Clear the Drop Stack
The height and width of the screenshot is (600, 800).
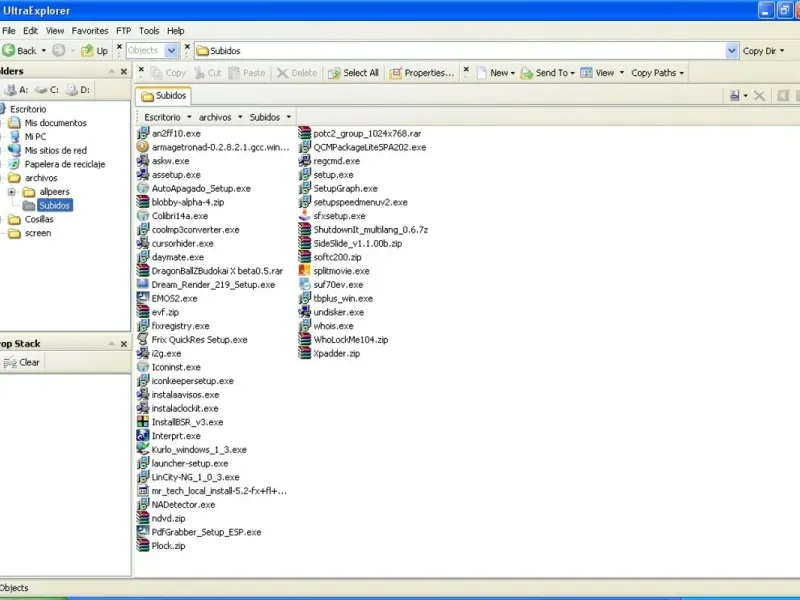pyautogui.click(x=21, y=362)
